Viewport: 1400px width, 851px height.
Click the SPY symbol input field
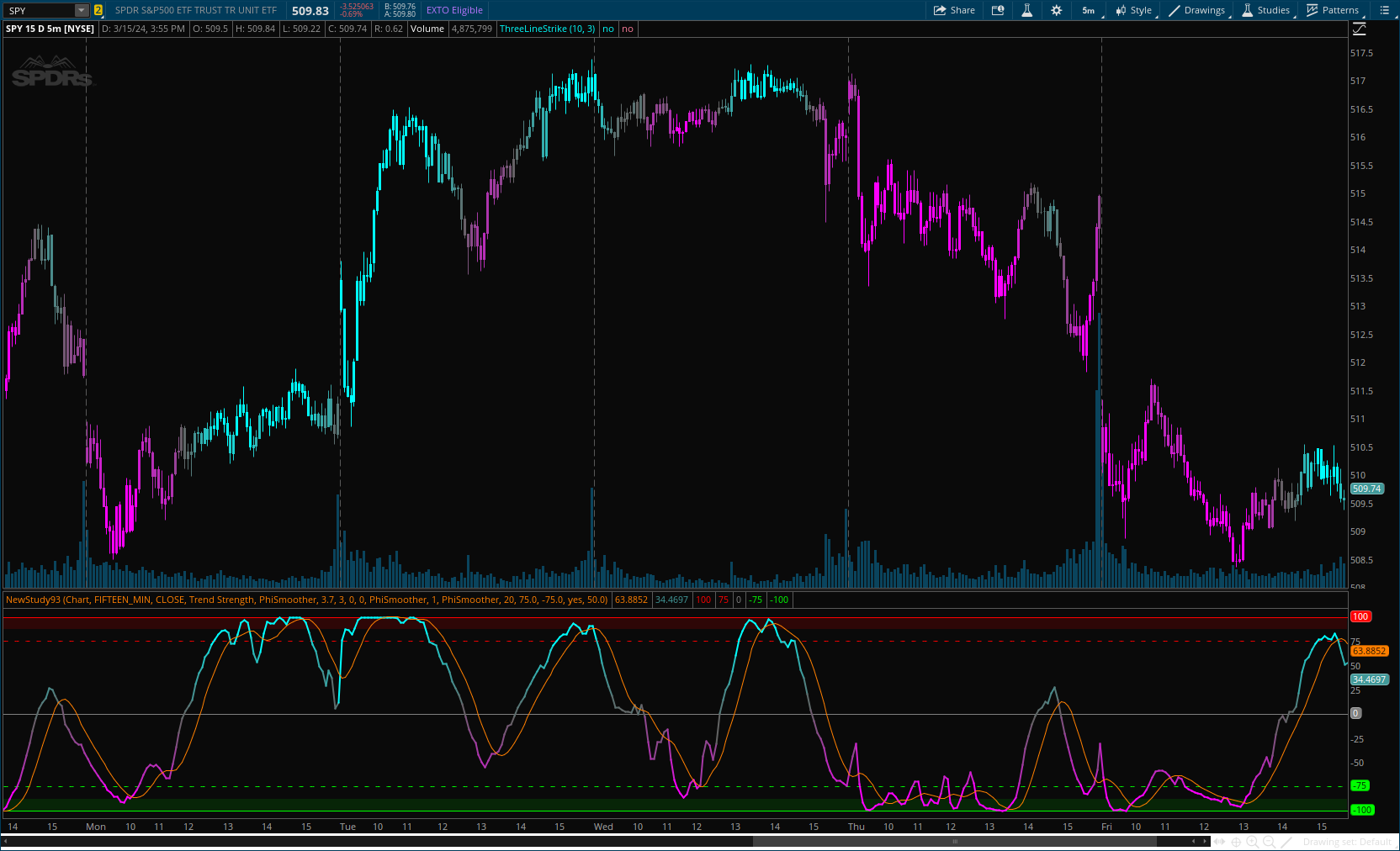coord(40,10)
